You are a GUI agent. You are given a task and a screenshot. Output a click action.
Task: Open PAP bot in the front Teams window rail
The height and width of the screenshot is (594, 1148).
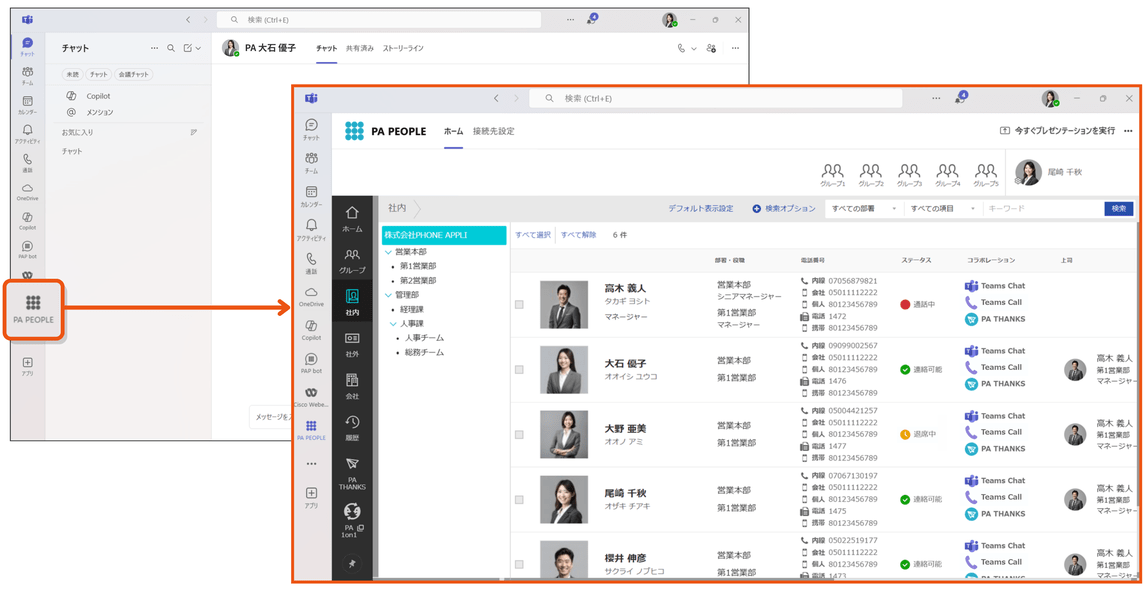311,363
